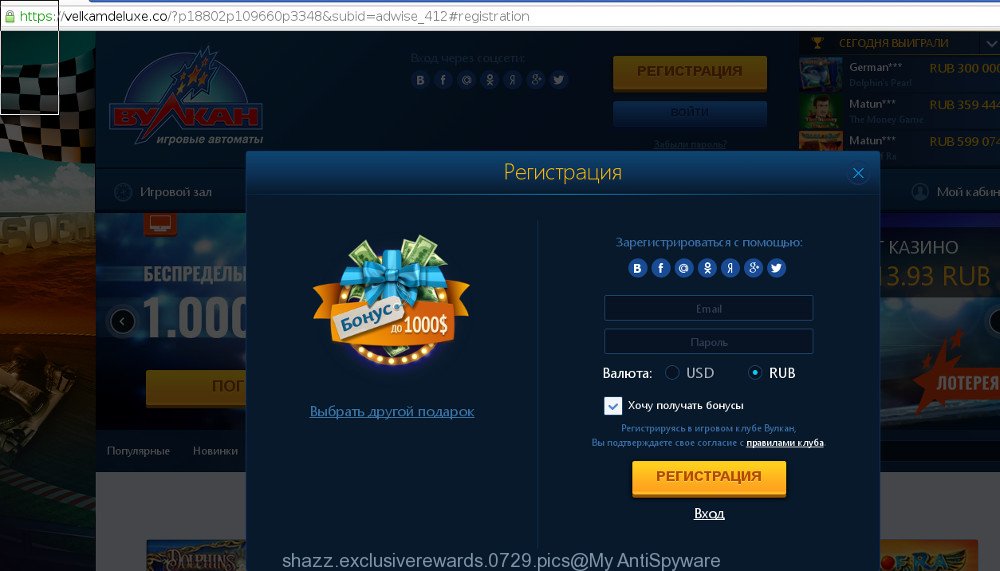Viewport: 1000px width, 571px height.
Task: Open the Новинки games tab
Action: 216,450
